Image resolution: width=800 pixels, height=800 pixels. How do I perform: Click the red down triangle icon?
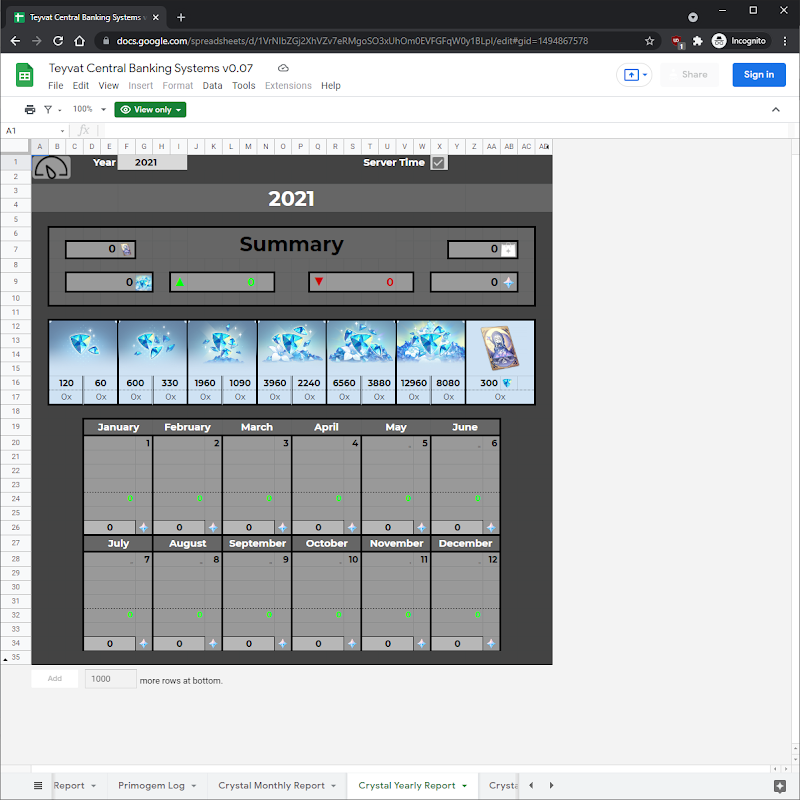319,282
